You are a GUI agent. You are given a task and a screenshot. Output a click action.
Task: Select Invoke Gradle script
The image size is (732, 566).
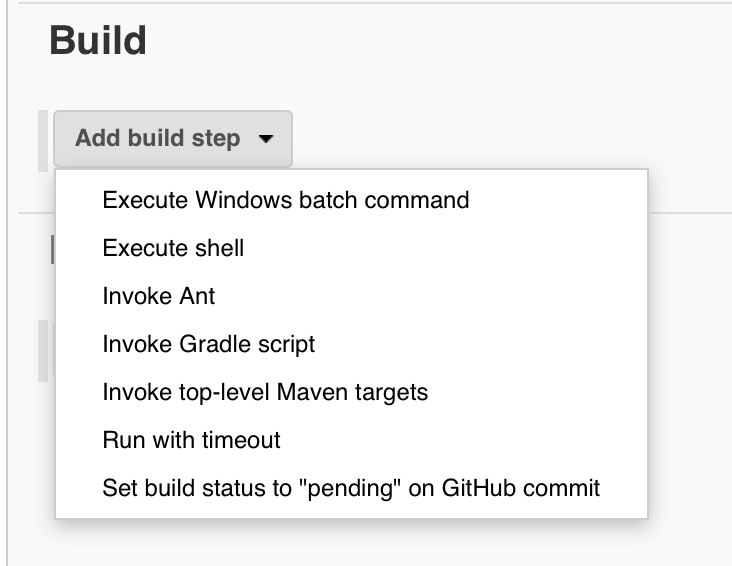[208, 344]
